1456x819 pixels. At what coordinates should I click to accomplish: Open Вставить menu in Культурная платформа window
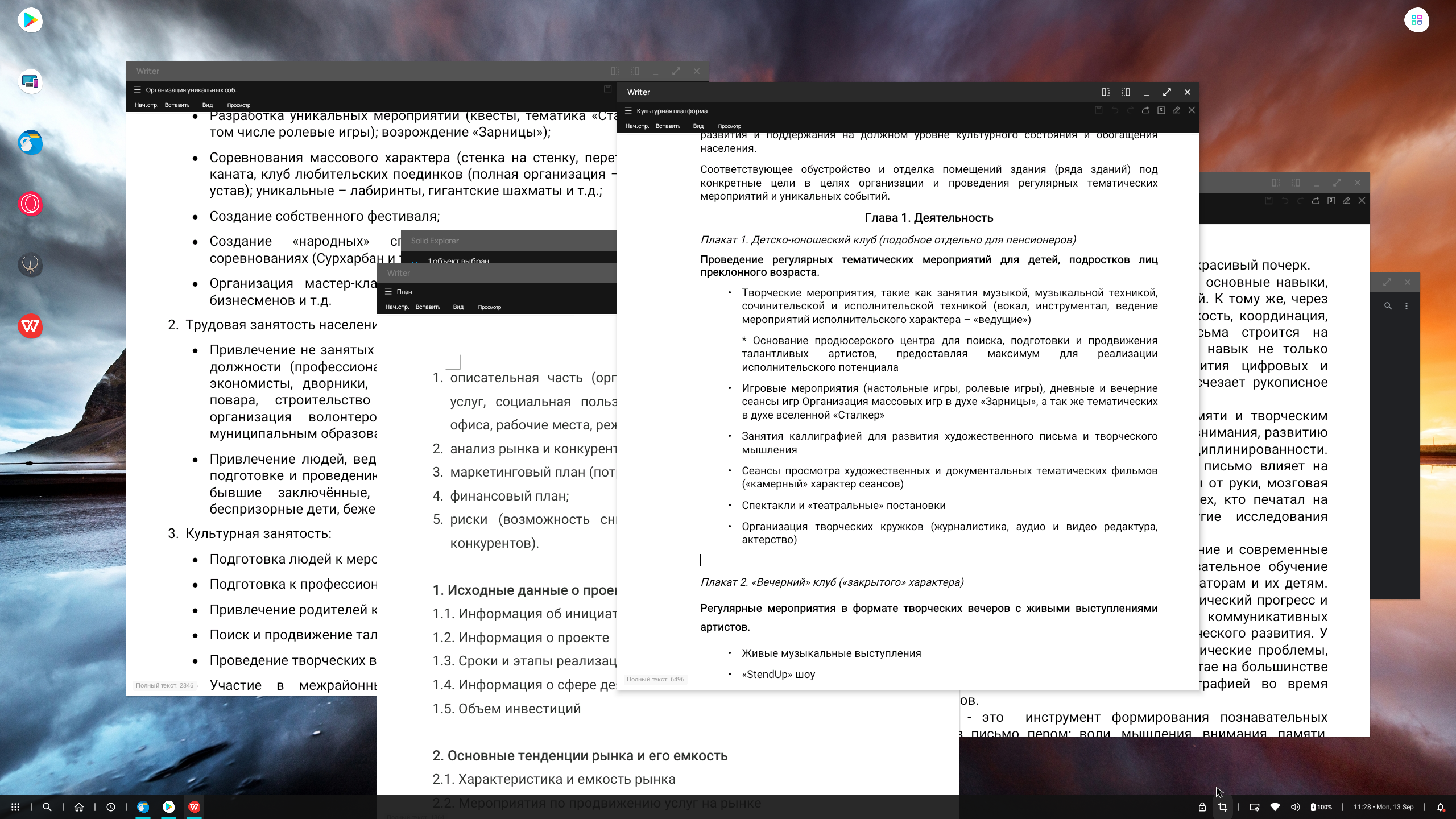[668, 126]
